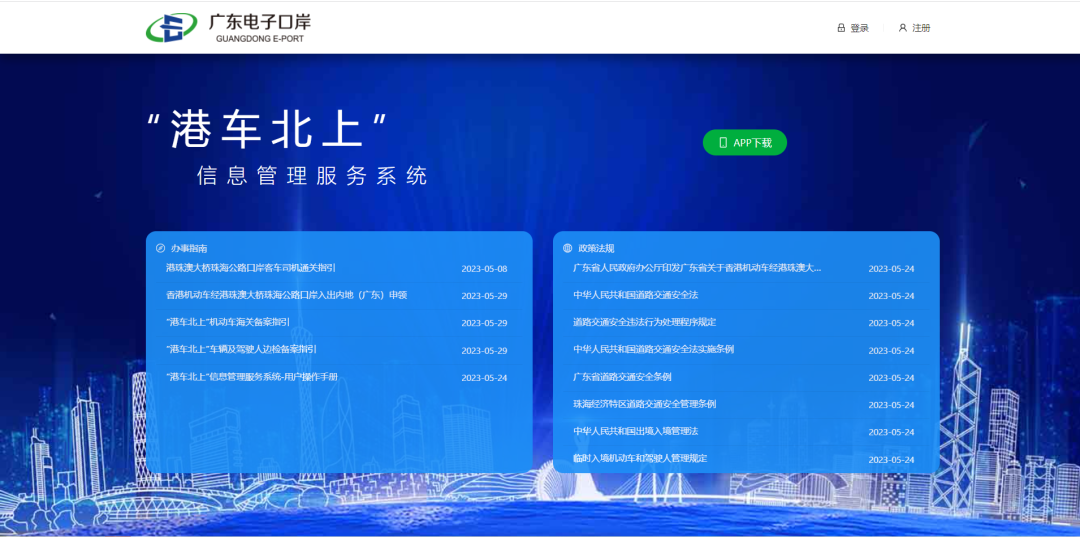Open "港车北上"信息管理服务系统-用户操作手册

252,377
